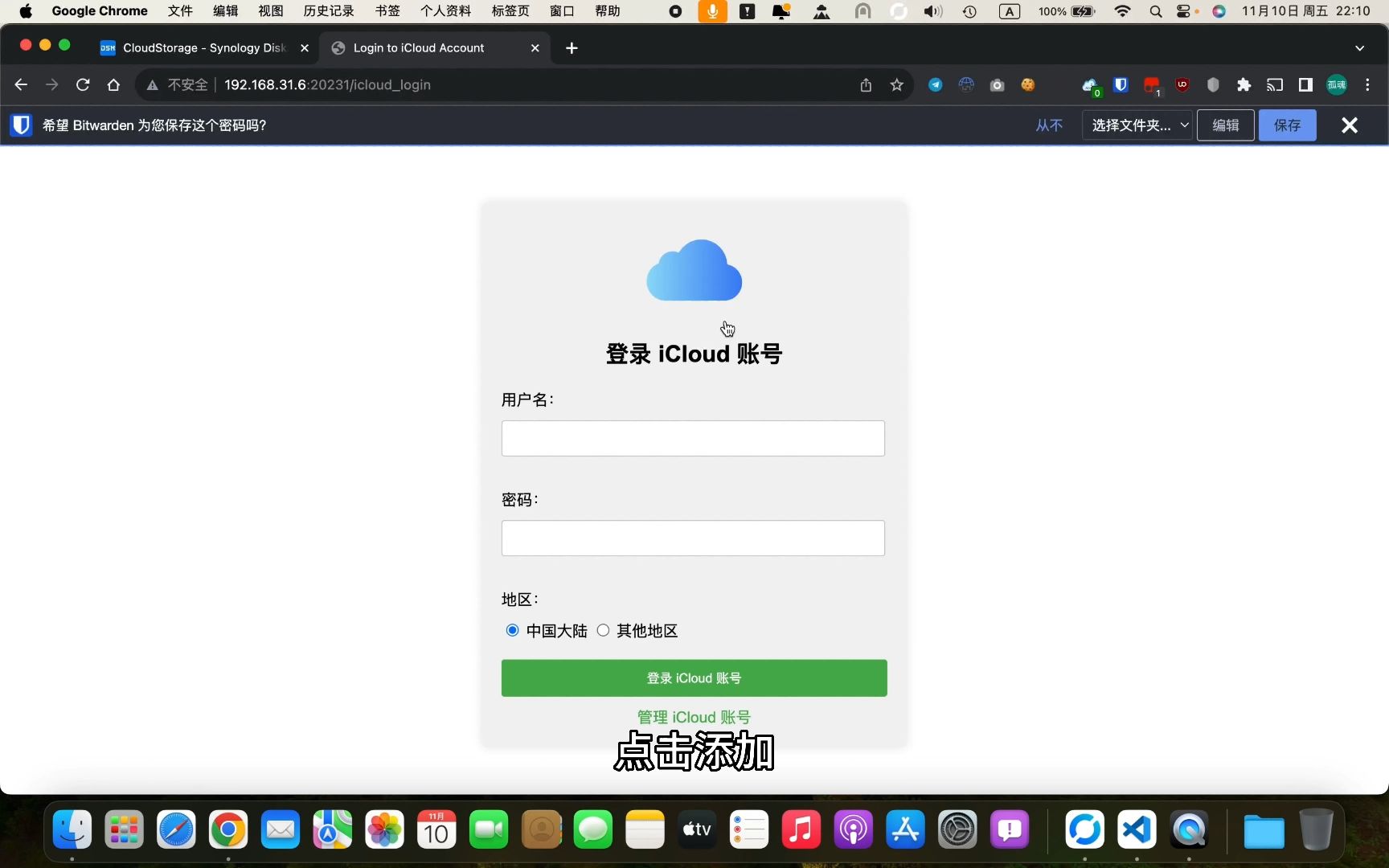The height and width of the screenshot is (868, 1389).
Task: Focus the 密码 input field
Action: tap(693, 538)
